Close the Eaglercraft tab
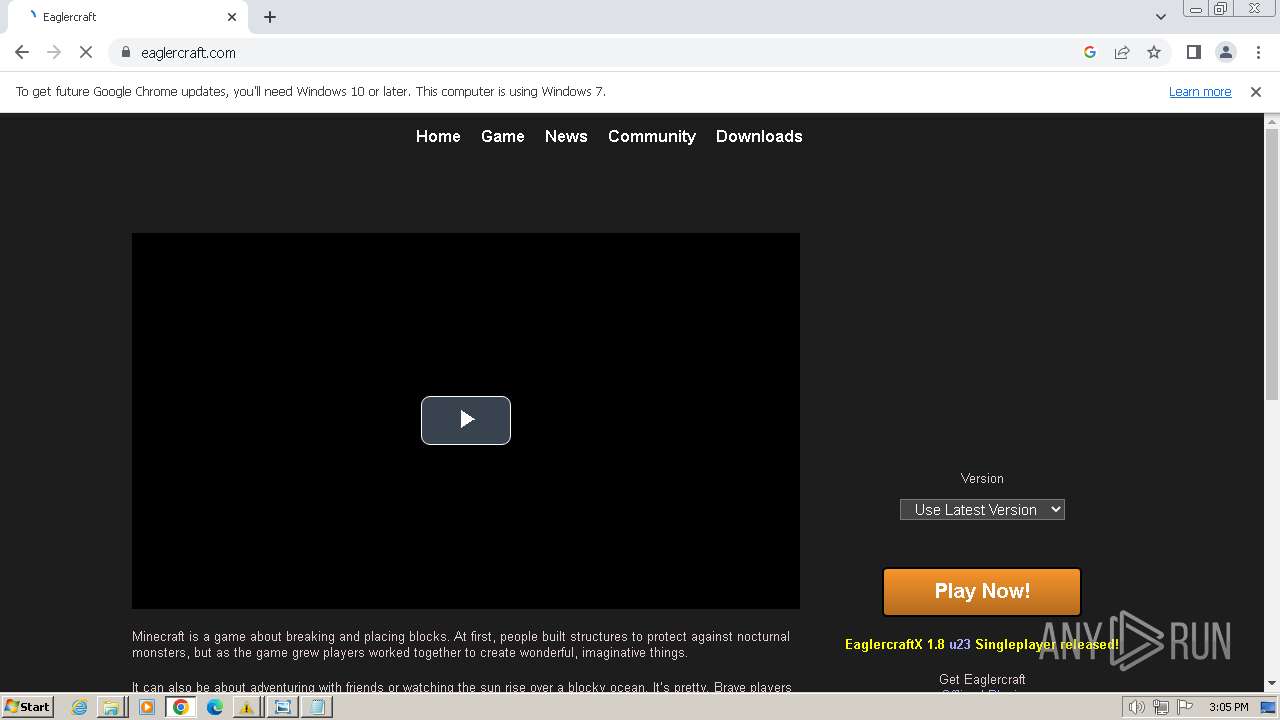The image size is (1280, 720). point(232,17)
